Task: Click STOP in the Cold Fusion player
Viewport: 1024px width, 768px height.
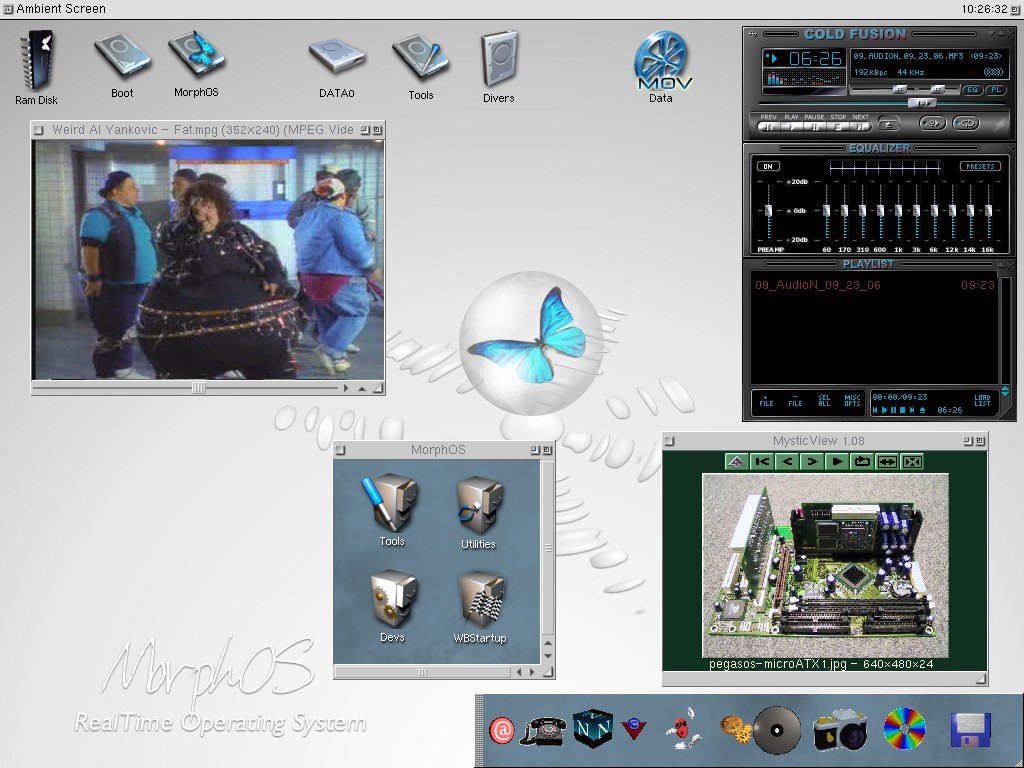Action: (838, 126)
